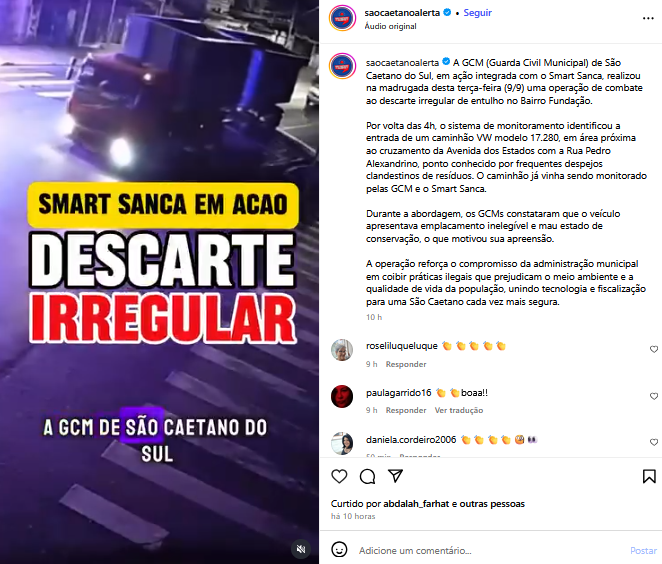The height and width of the screenshot is (564, 662).
Task: Open saocaetanoalerta profile picture in header
Action: tap(342, 18)
